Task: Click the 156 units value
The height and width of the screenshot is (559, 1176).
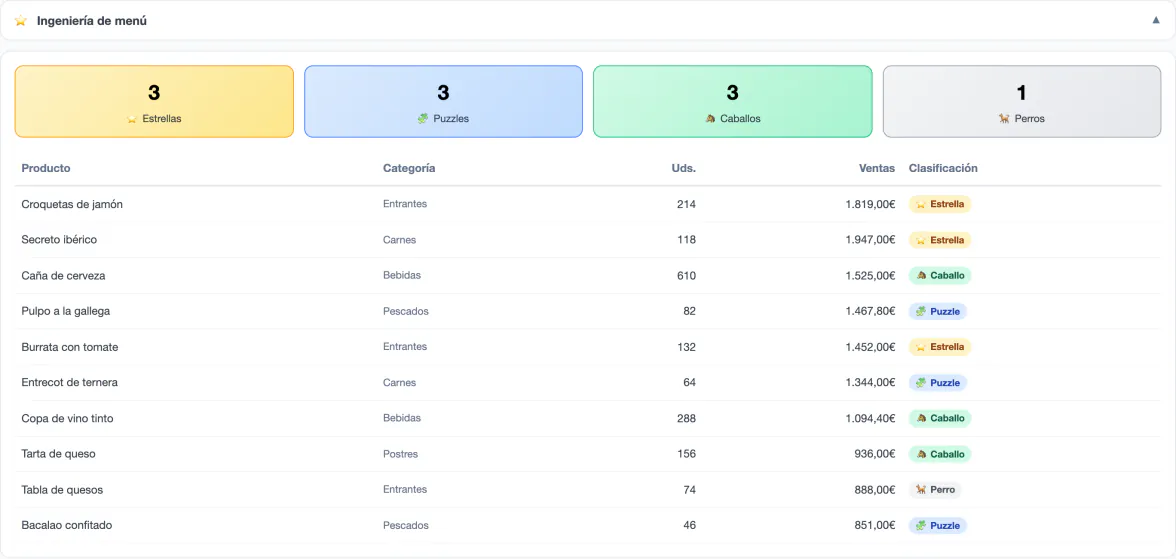Action: pyautogui.click(x=686, y=454)
